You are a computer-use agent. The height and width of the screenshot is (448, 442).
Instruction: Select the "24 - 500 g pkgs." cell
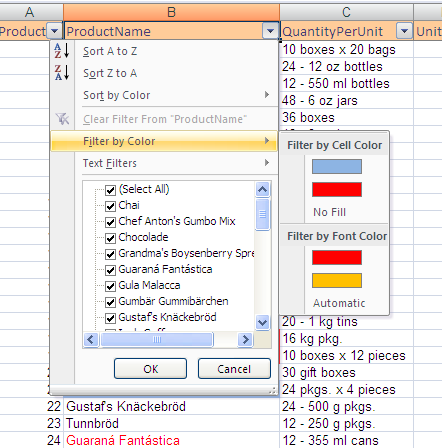click(x=347, y=406)
